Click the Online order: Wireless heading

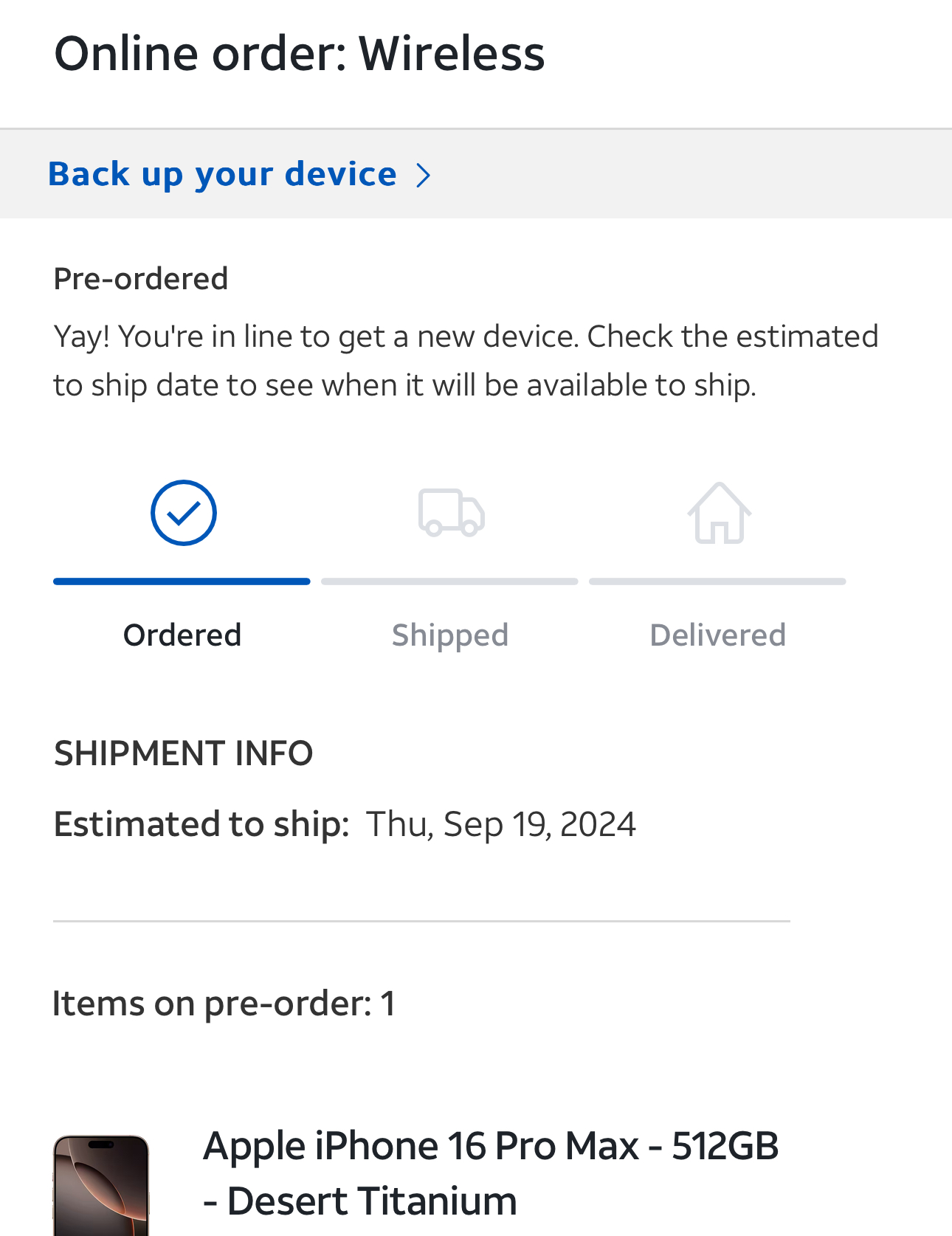coord(300,54)
